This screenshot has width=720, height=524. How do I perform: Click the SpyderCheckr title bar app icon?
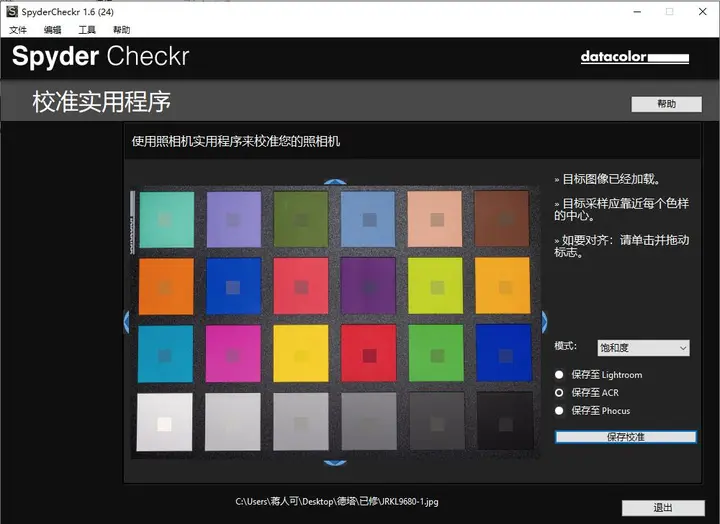click(x=11, y=11)
